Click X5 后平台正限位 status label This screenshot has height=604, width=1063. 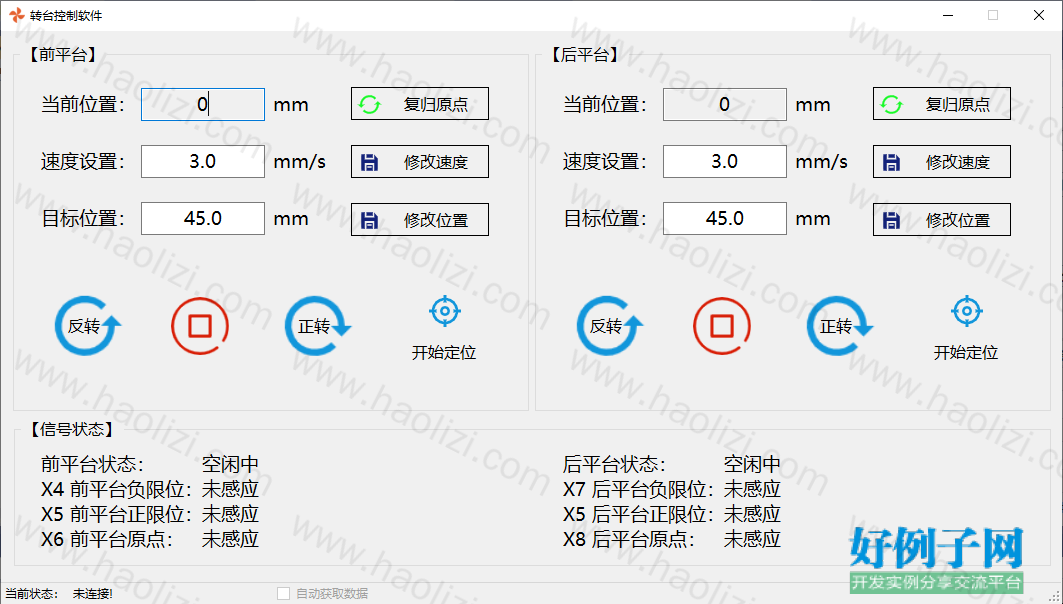(x=639, y=515)
